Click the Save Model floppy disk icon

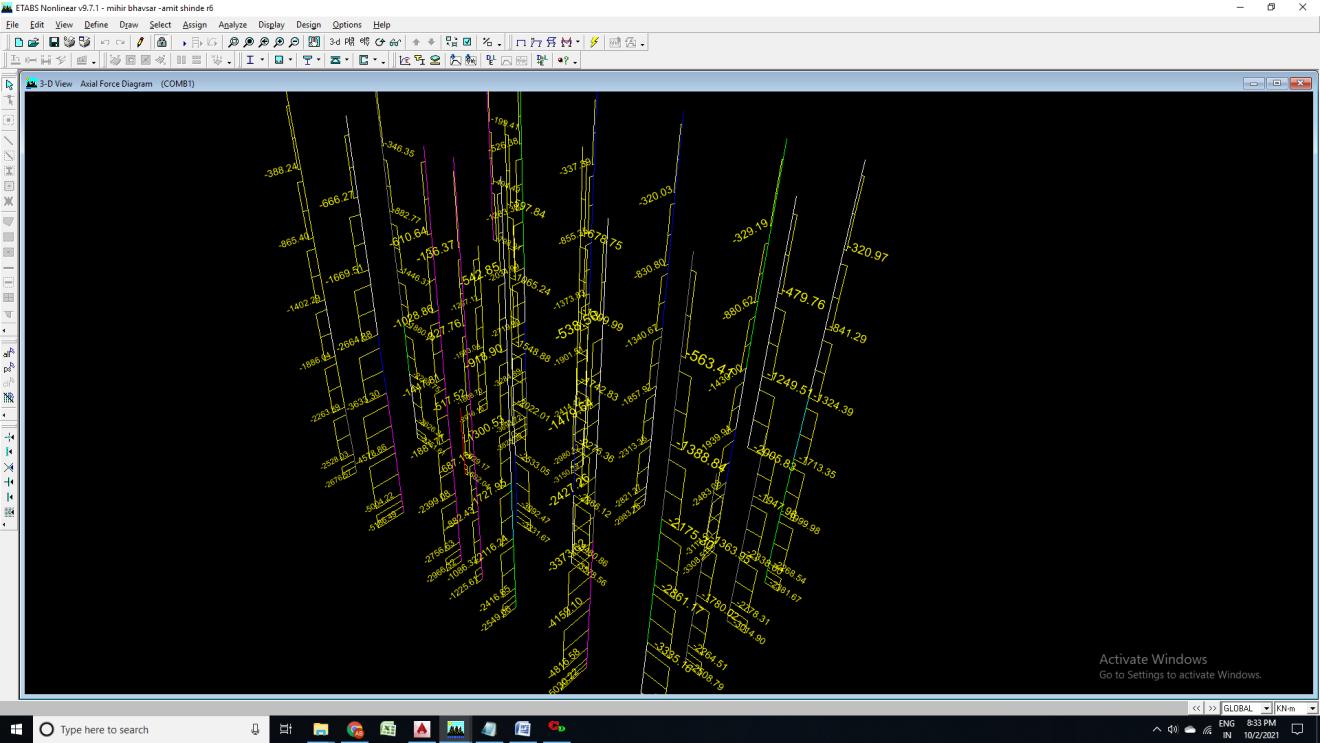point(55,43)
